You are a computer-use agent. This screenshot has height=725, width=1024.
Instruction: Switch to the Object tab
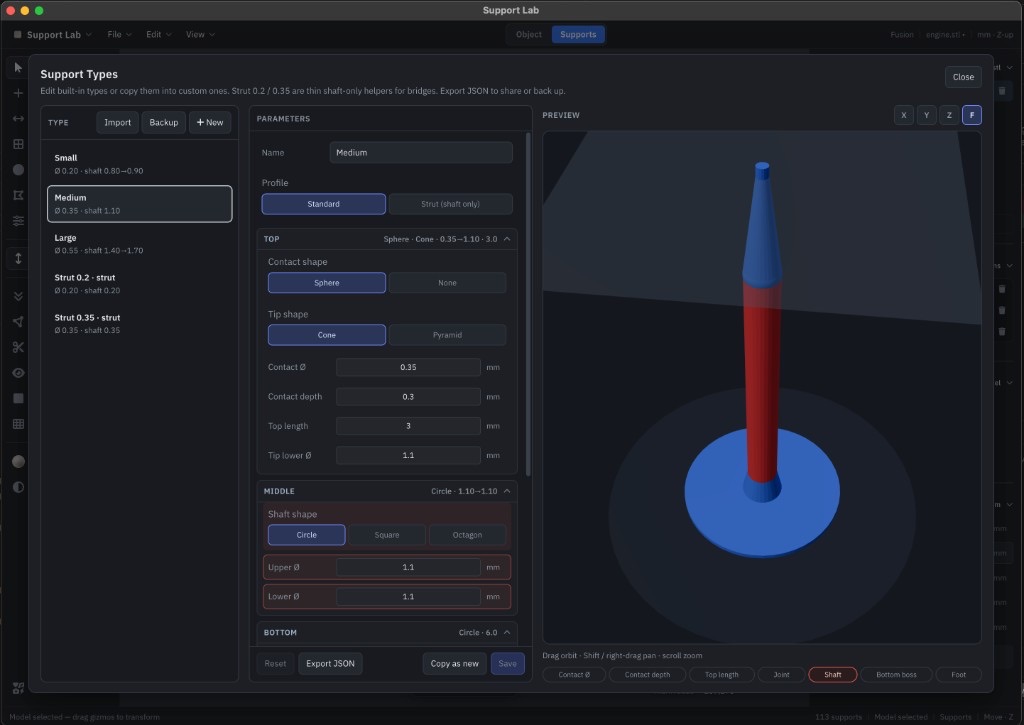528,35
